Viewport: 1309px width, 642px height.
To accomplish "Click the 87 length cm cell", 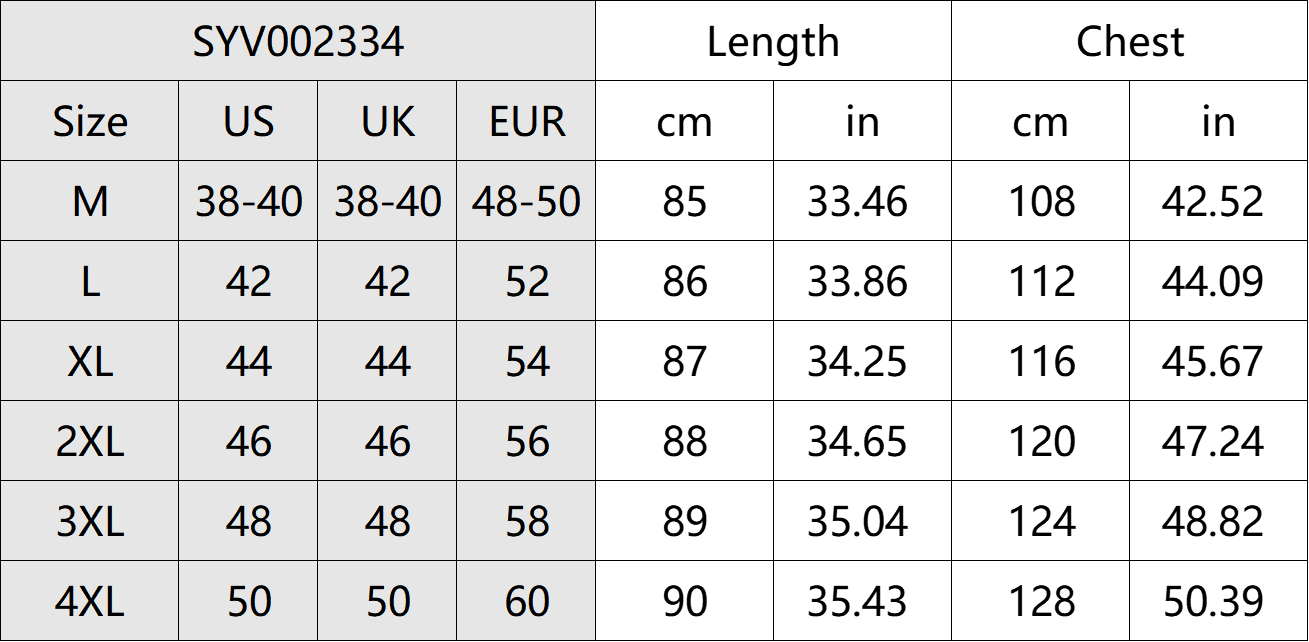I will [x=685, y=362].
